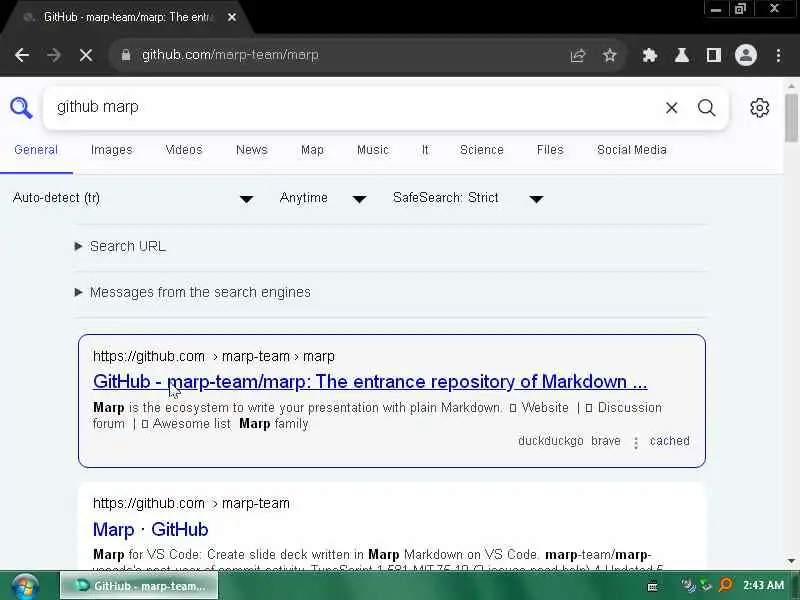Switch to the Social Media tab
This screenshot has height=600, width=800.
coord(632,150)
